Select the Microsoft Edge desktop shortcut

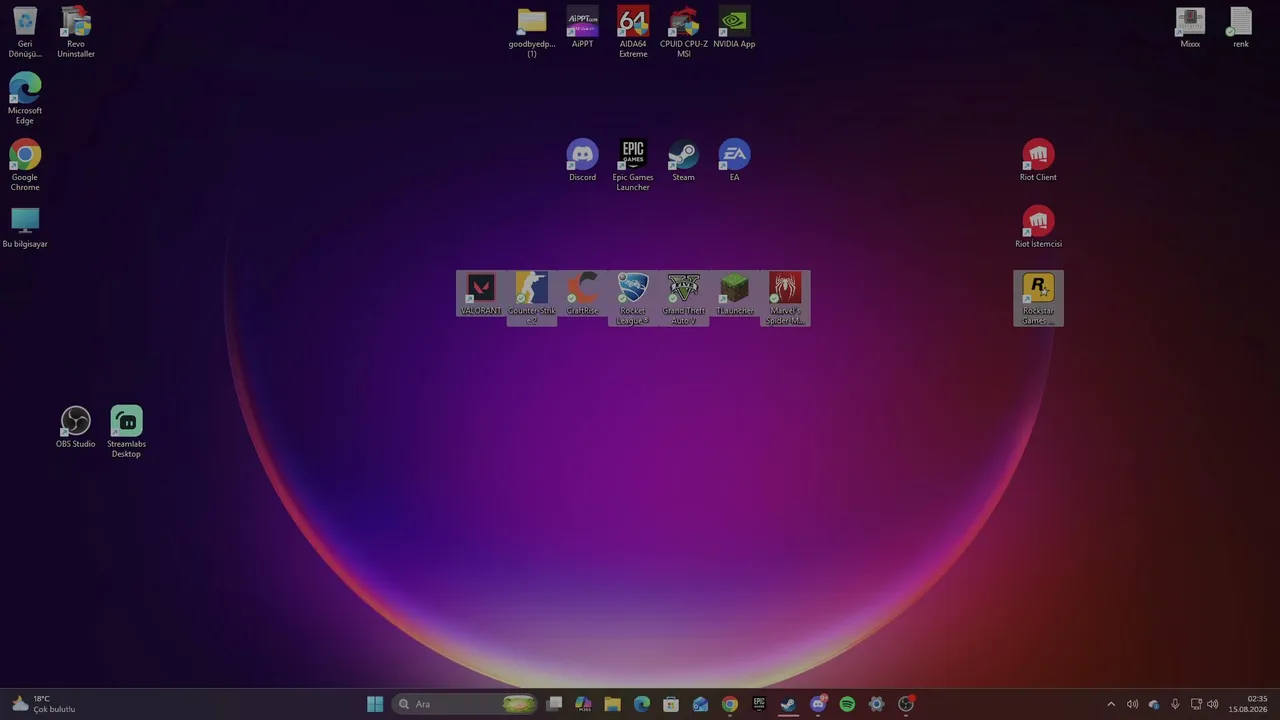point(25,99)
